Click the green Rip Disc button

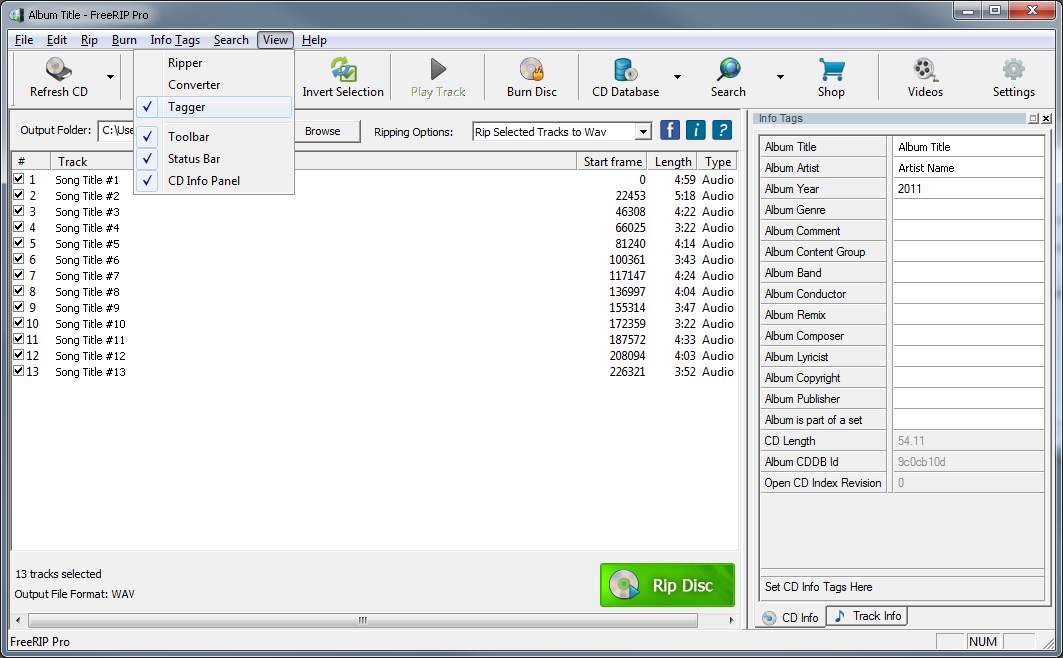pyautogui.click(x=667, y=585)
